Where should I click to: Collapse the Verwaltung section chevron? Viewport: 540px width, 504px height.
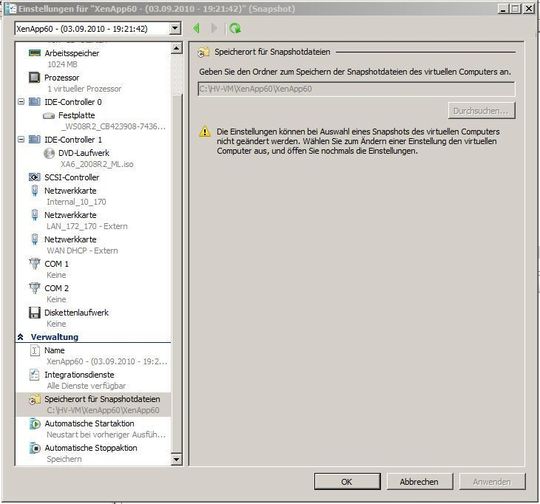coord(20,337)
